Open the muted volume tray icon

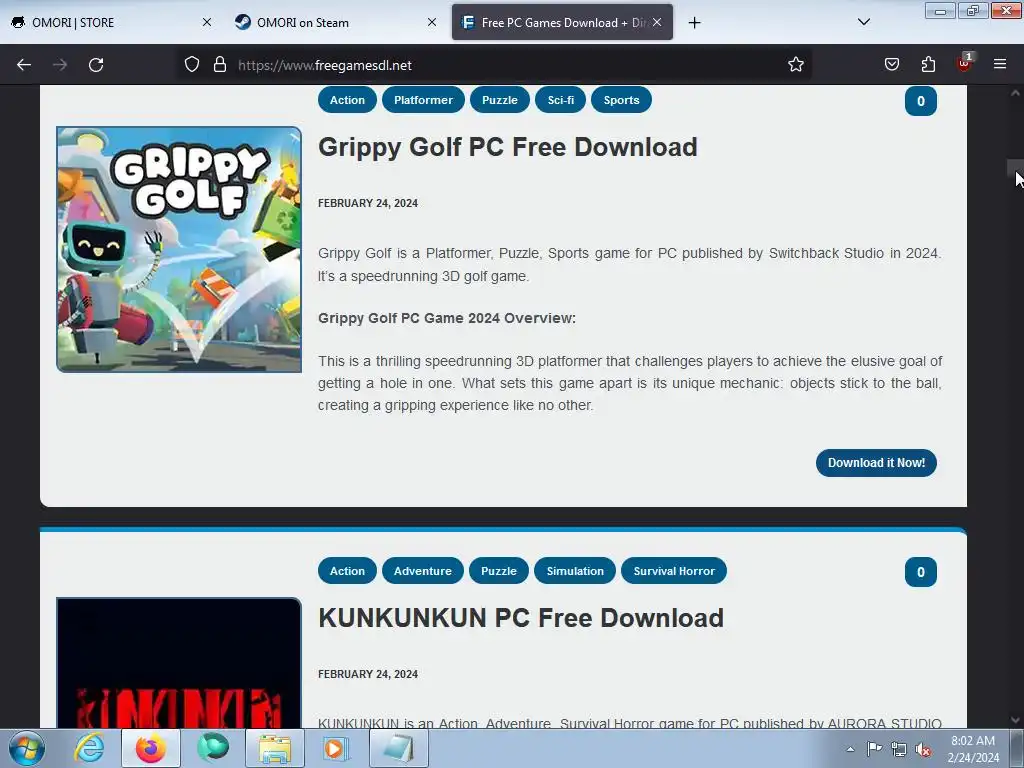[x=923, y=749]
